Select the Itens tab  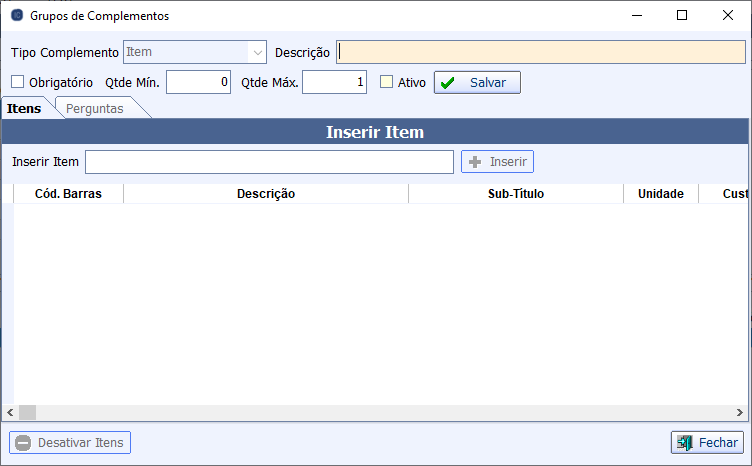pyautogui.click(x=24, y=108)
